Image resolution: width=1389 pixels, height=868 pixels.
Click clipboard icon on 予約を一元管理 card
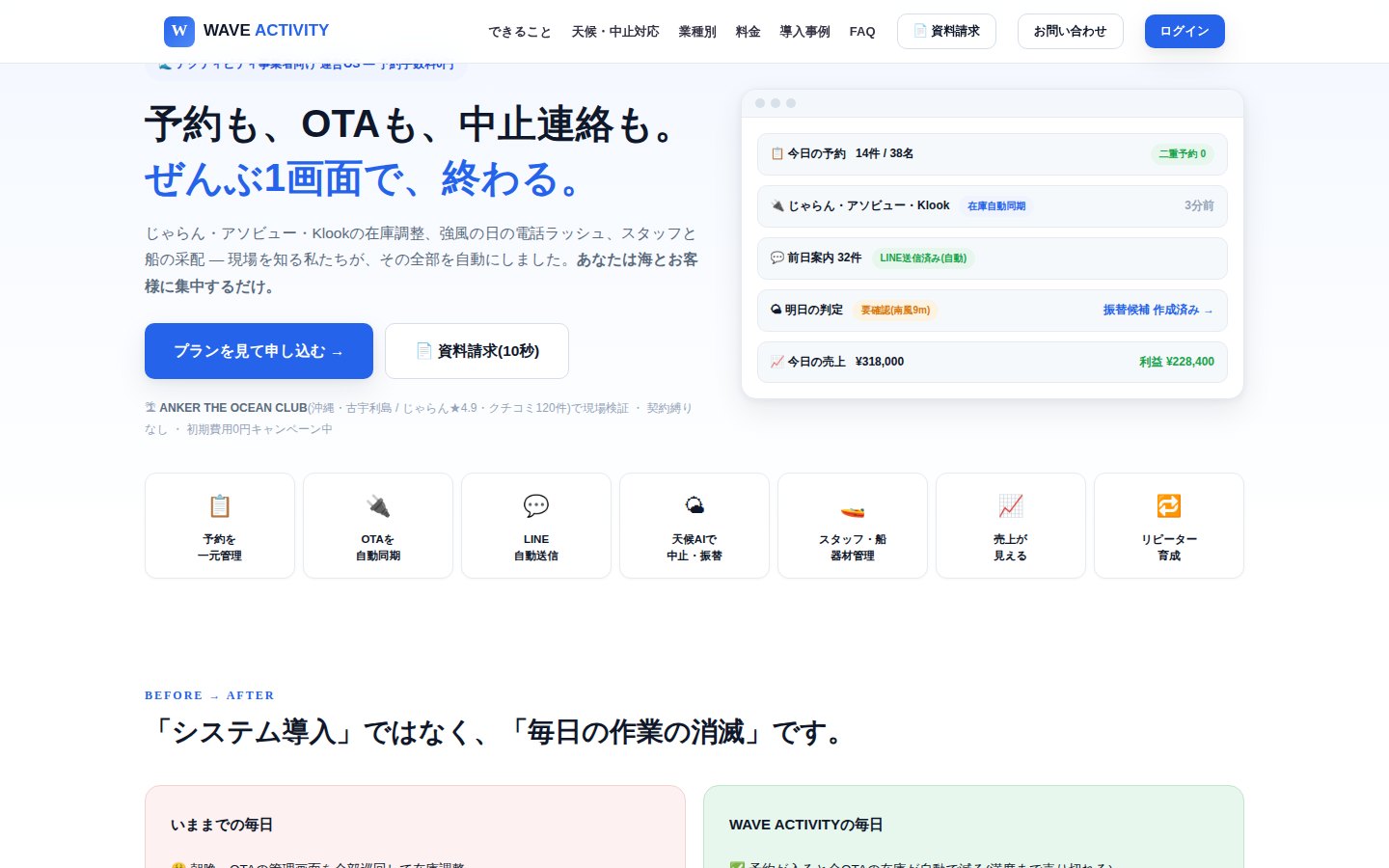click(x=220, y=505)
